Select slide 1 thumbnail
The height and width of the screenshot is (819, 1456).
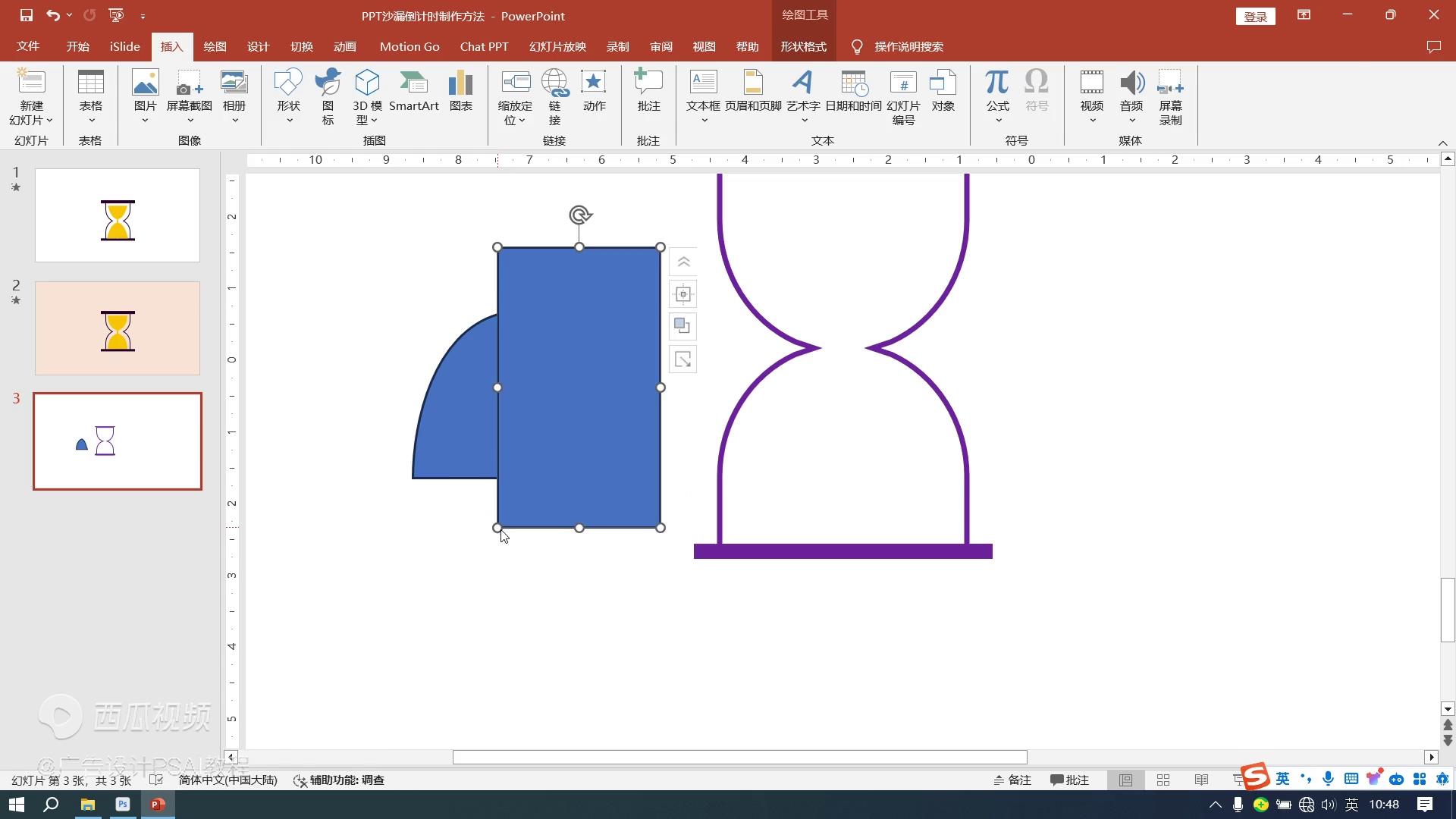click(x=118, y=215)
